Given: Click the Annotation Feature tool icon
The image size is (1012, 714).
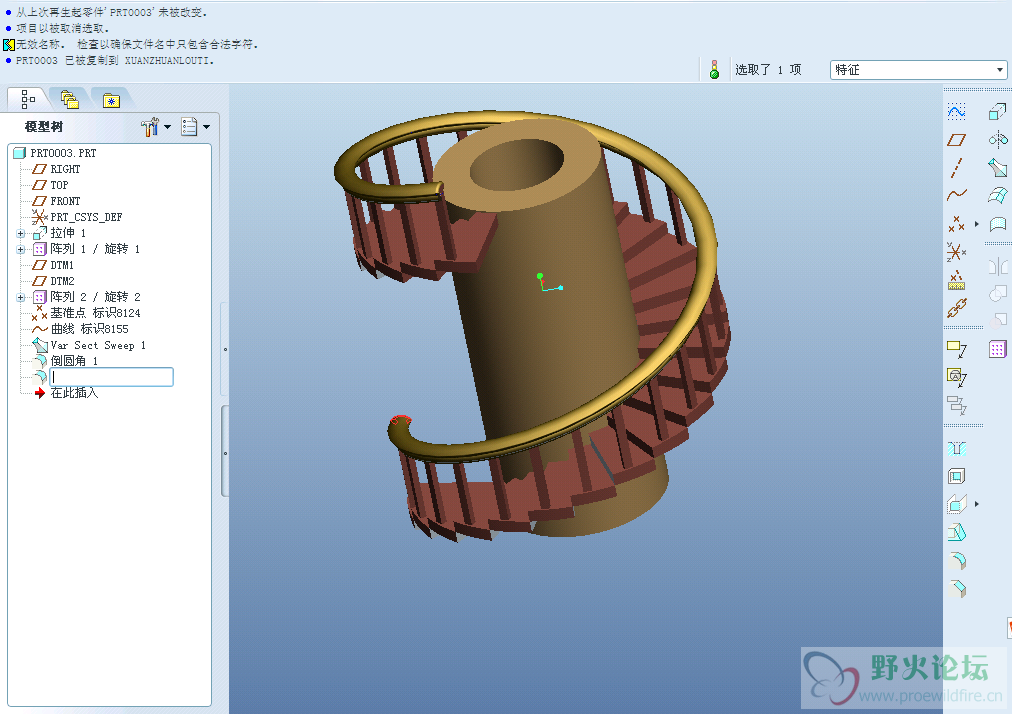Looking at the screenshot, I should pos(956,349).
